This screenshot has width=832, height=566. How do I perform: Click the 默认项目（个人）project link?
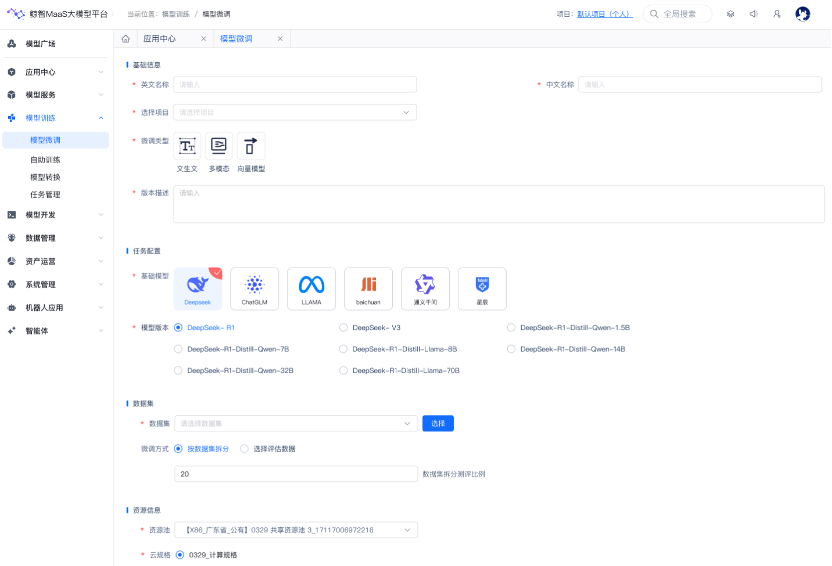point(605,14)
